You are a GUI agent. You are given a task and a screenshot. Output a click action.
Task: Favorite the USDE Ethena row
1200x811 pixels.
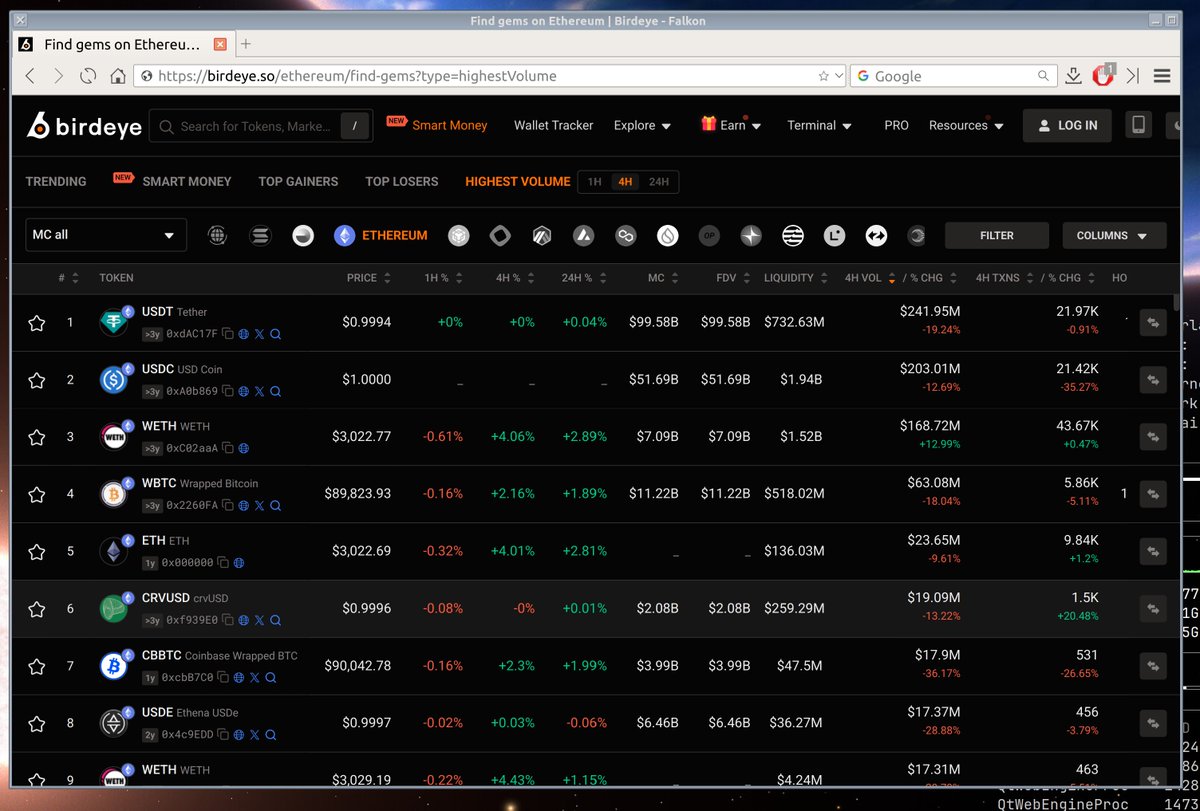pos(37,724)
